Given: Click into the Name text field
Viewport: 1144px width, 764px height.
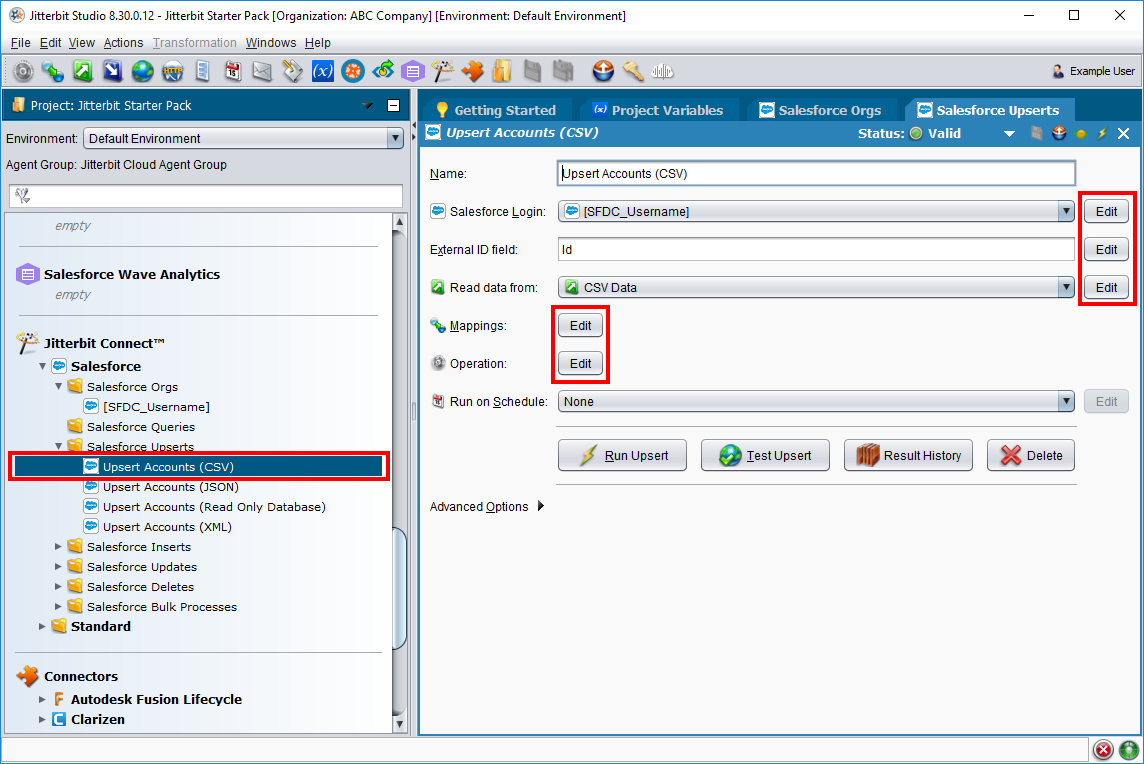Looking at the screenshot, I should click(x=815, y=173).
